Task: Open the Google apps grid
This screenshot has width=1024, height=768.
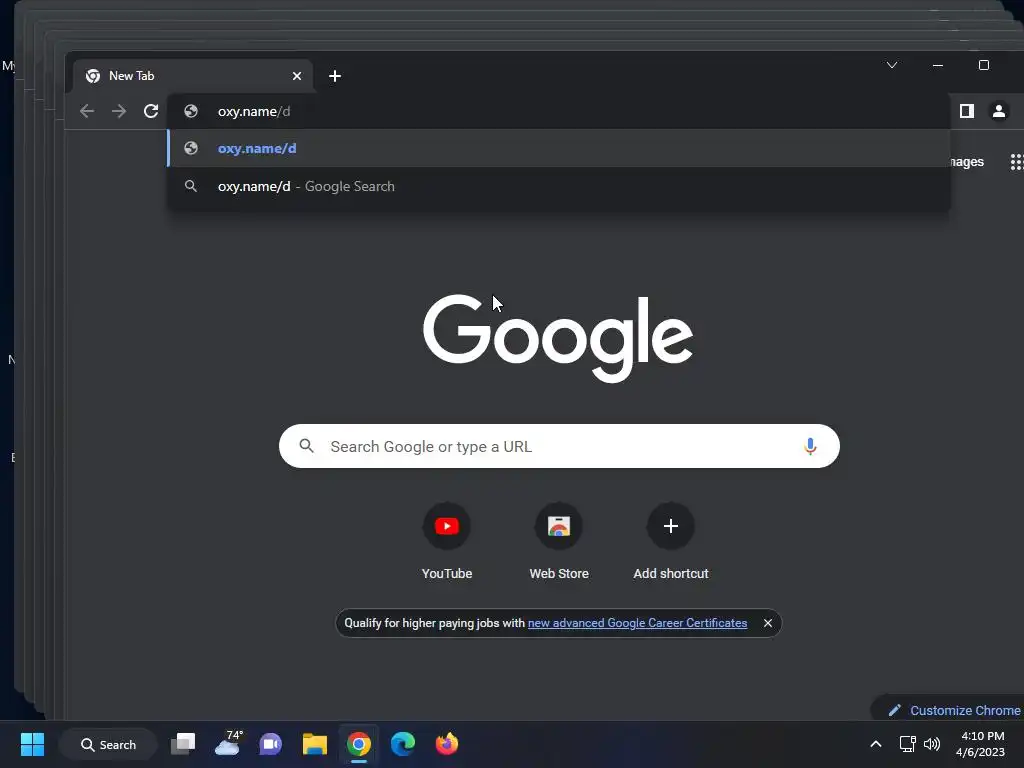Action: [x=1016, y=162]
